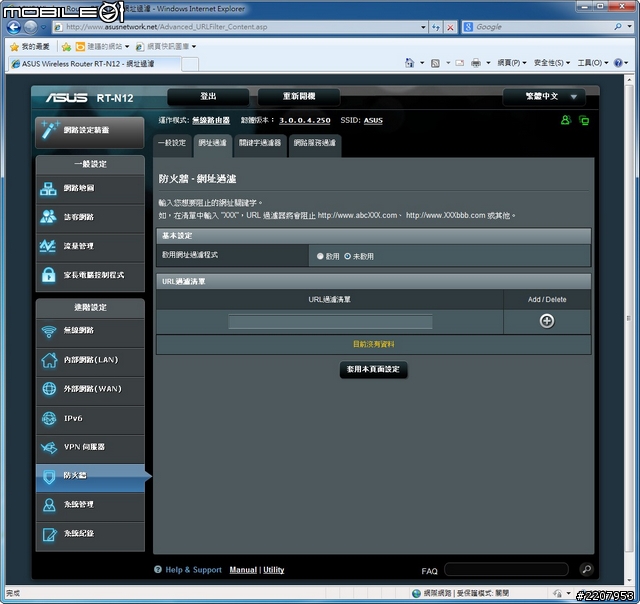
Task: Select the 啟用 (enable) URL filter radio
Action: [x=321, y=256]
